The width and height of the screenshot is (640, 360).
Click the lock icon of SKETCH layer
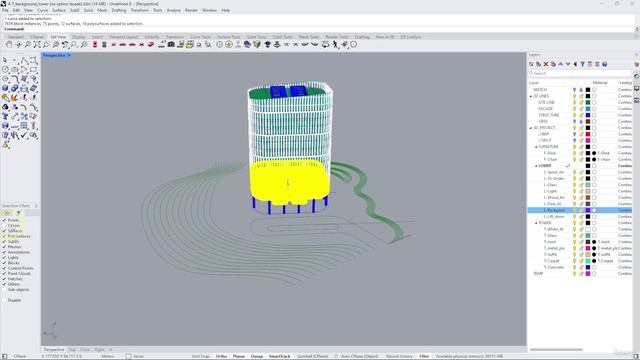point(581,90)
